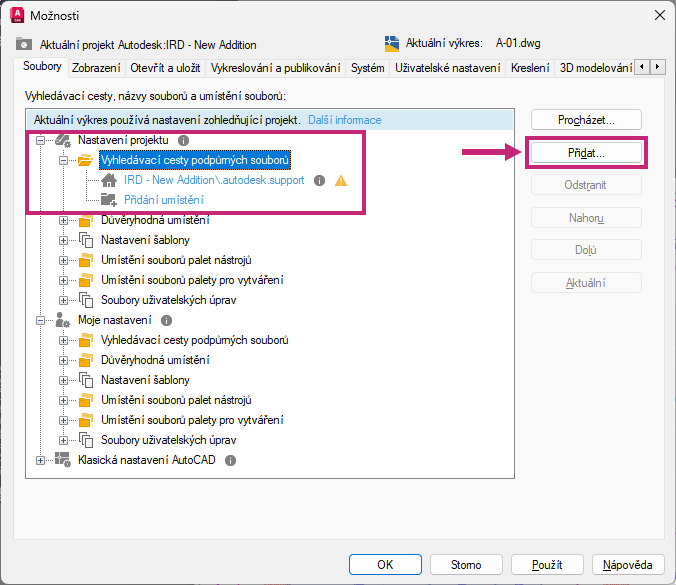The height and width of the screenshot is (585, 676).
Task: Click info icon beside Moje nastavení
Action: pos(166,320)
